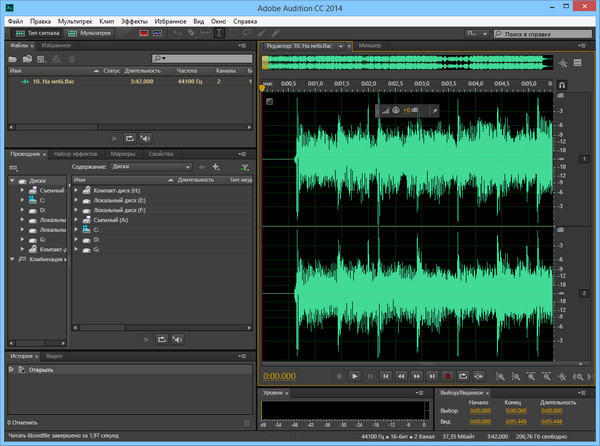Image resolution: width=600 pixels, height=446 pixels.
Task: Adjust the +0 dB volume knob
Action: click(x=396, y=109)
